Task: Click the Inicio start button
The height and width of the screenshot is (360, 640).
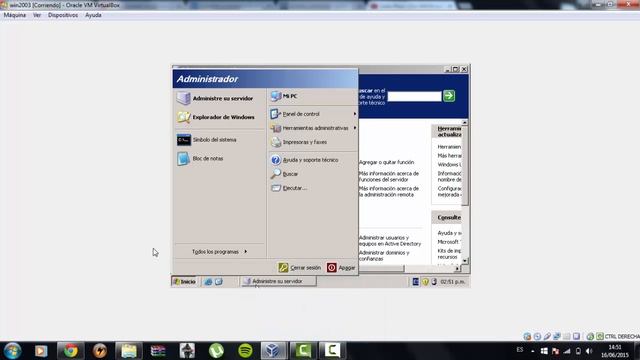Action: (184, 282)
